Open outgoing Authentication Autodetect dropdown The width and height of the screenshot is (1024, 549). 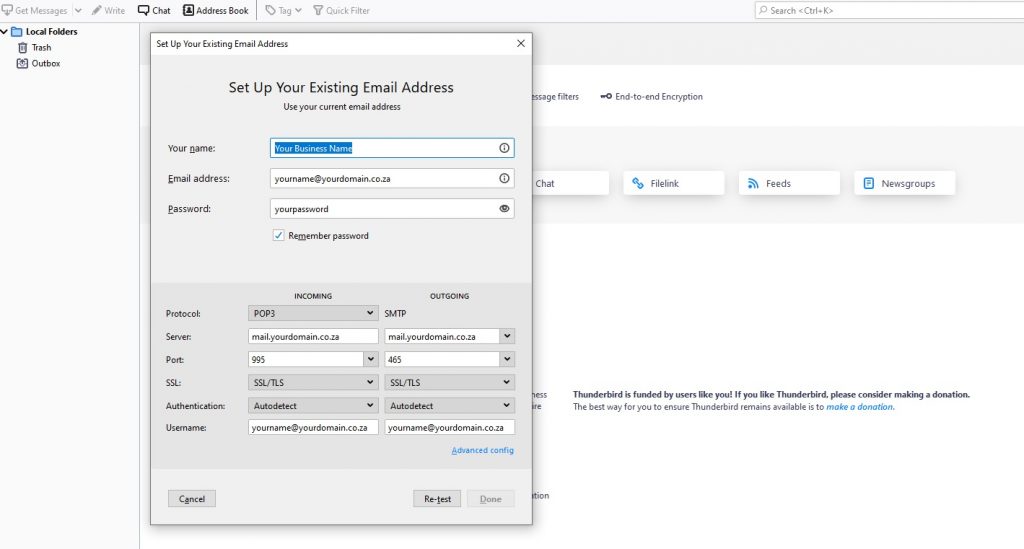449,405
